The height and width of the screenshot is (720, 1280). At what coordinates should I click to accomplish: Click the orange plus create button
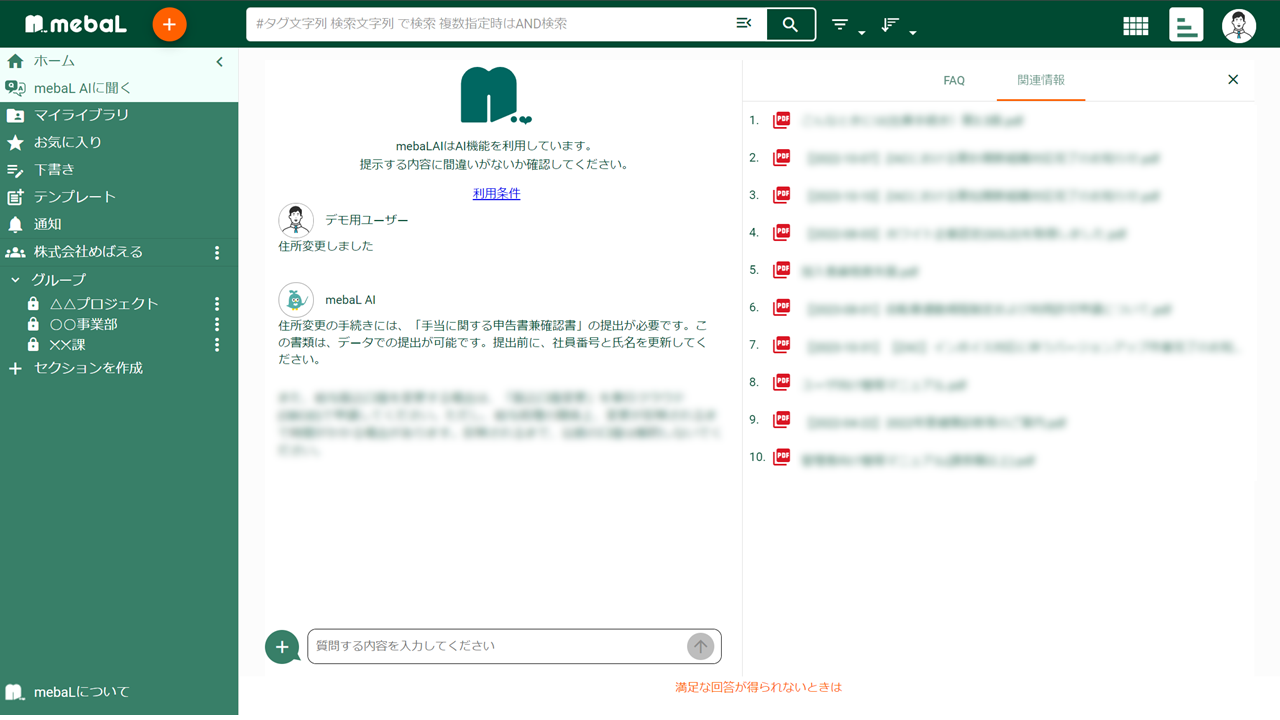[x=168, y=24]
